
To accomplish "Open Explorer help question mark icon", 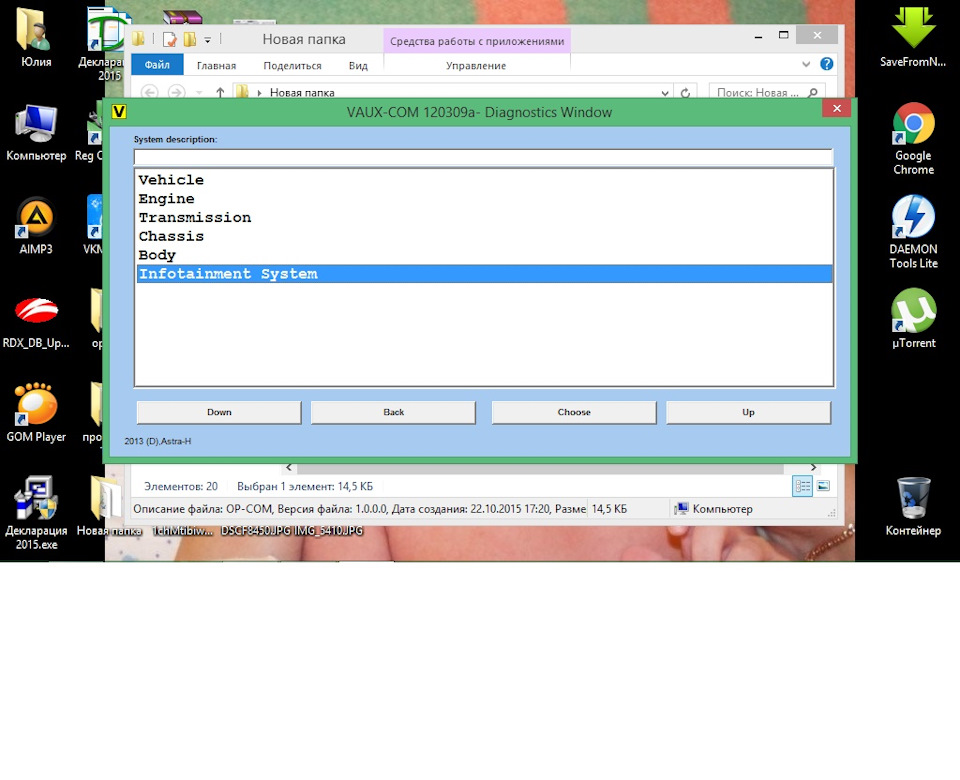I will click(827, 64).
